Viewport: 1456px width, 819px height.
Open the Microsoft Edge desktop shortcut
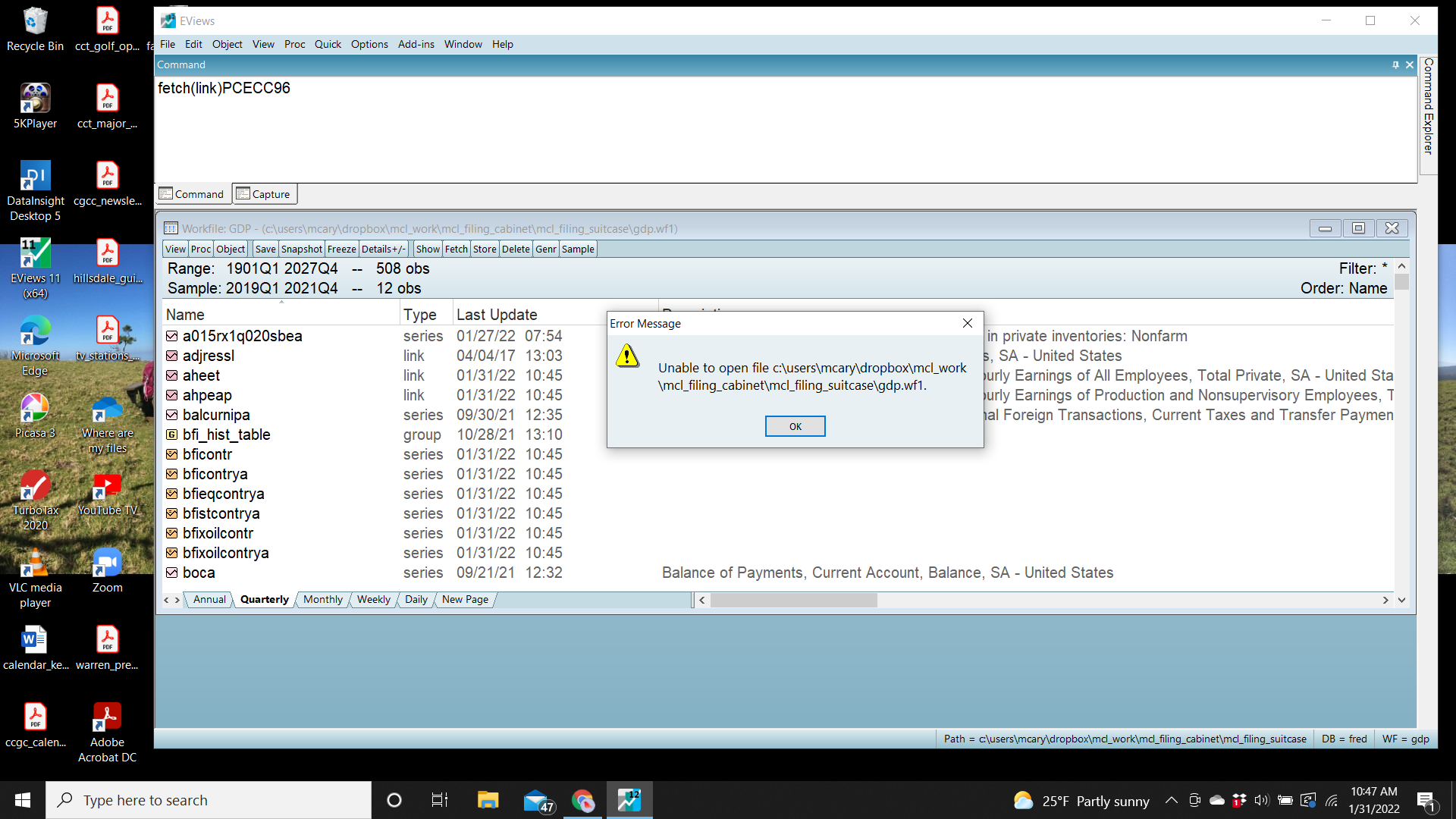click(35, 347)
